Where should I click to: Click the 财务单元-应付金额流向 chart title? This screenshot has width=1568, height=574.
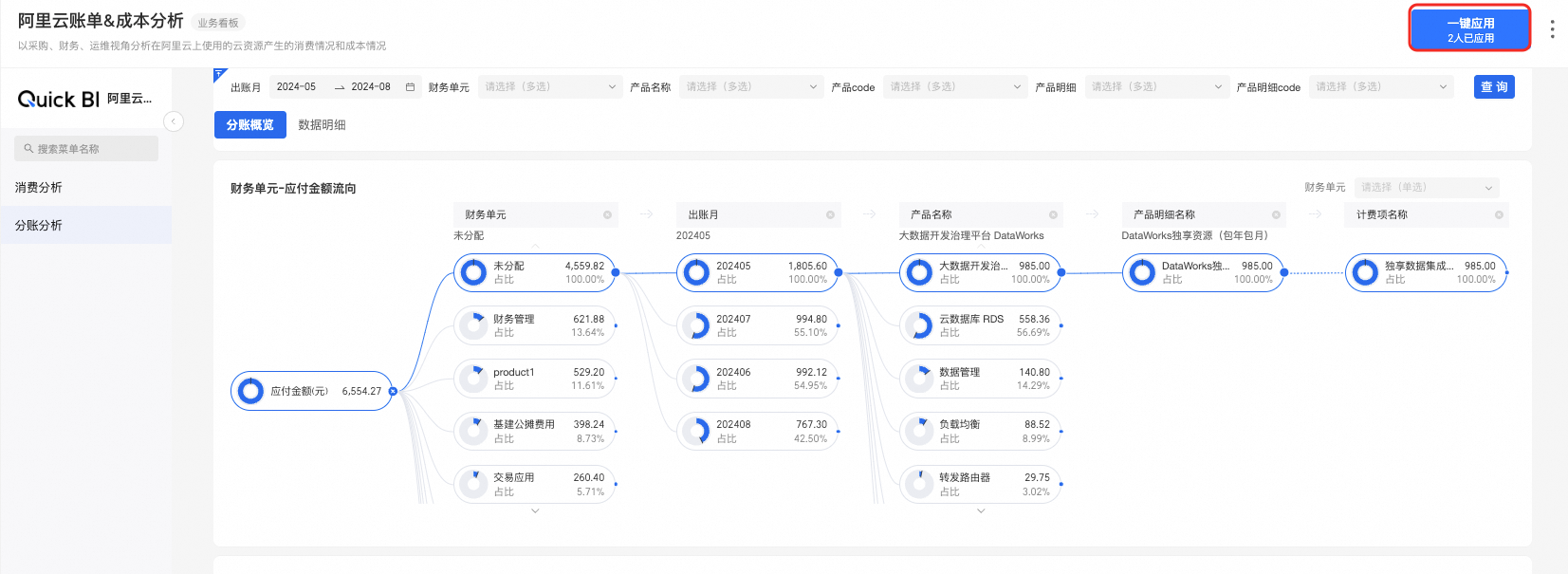(293, 188)
